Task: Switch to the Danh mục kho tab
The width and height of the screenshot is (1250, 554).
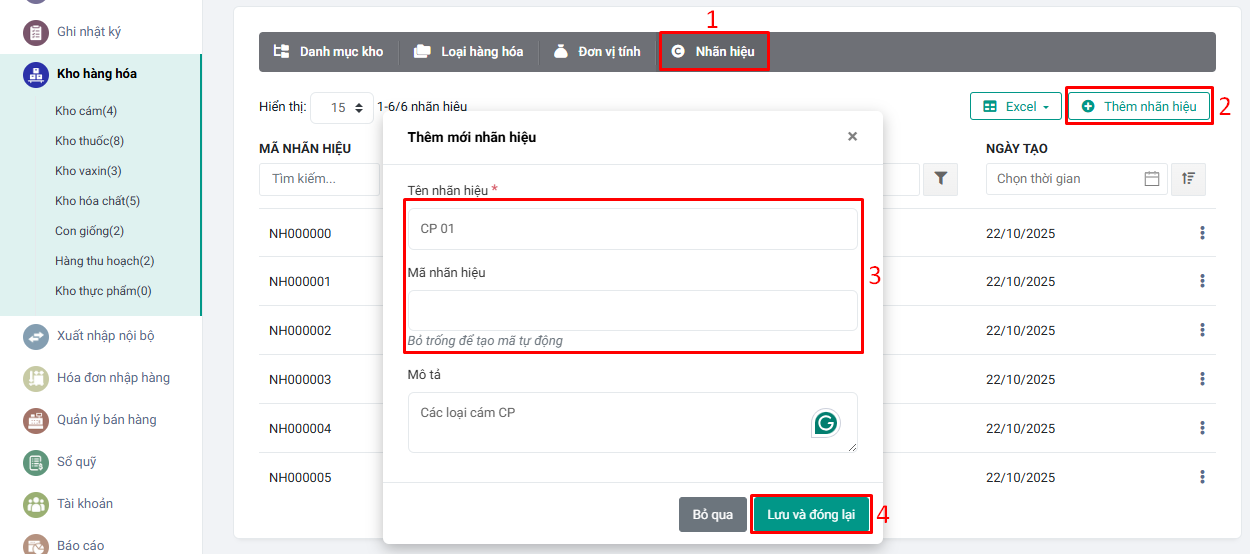Action: click(x=329, y=52)
